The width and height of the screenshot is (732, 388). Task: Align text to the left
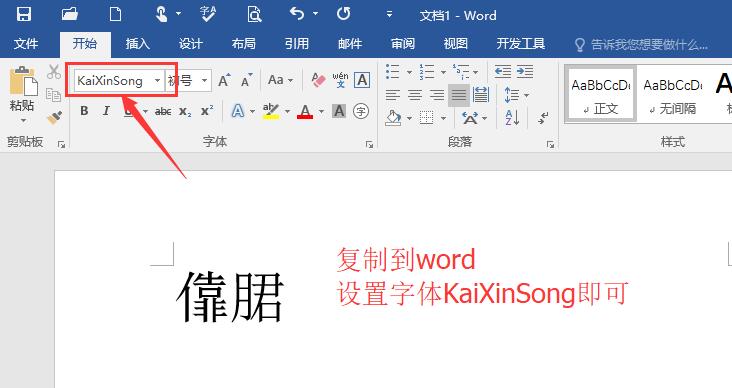pyautogui.click(x=393, y=95)
